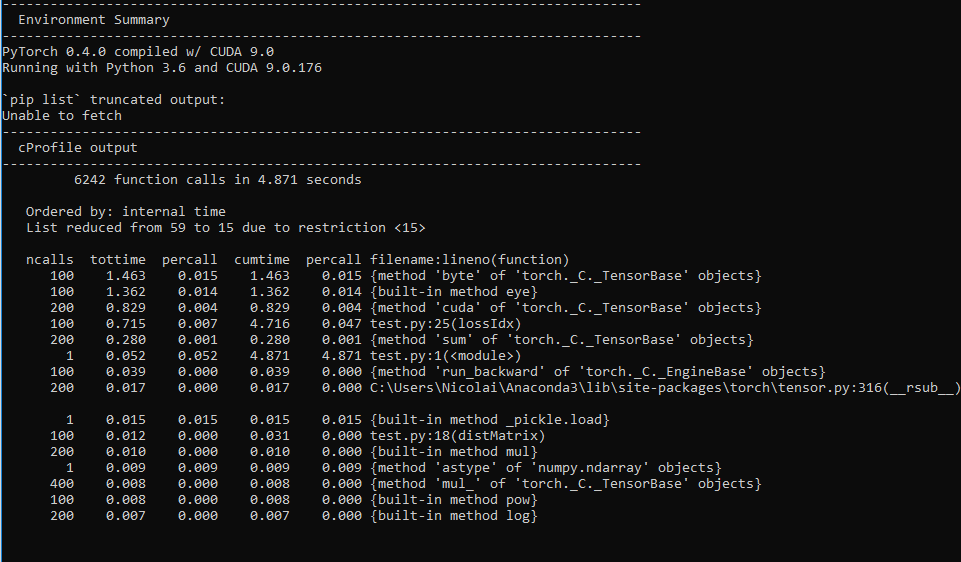Viewport: 961px width, 562px height.
Task: Click the 'Unable to fetch' message
Action: tap(62, 116)
